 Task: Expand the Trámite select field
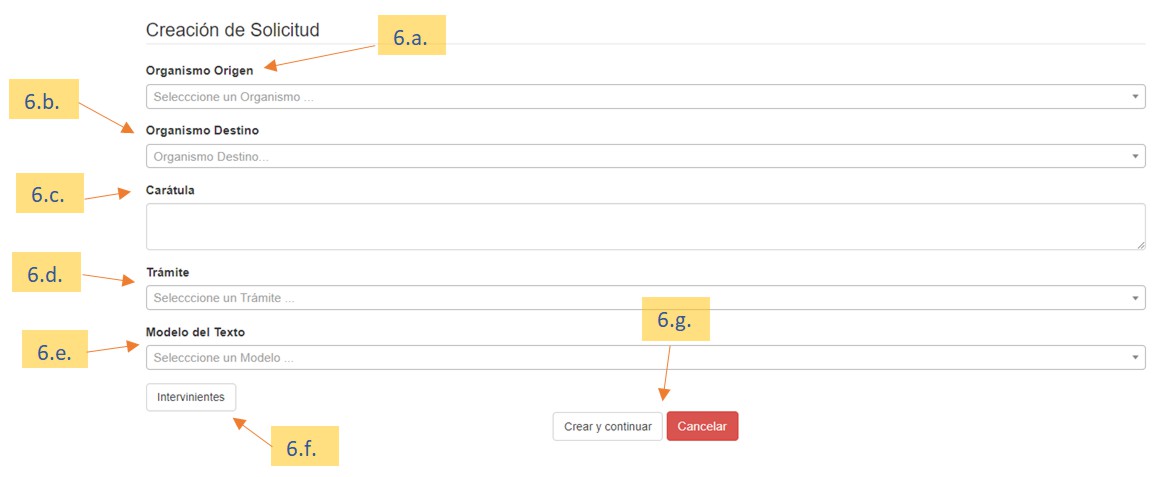coord(640,298)
